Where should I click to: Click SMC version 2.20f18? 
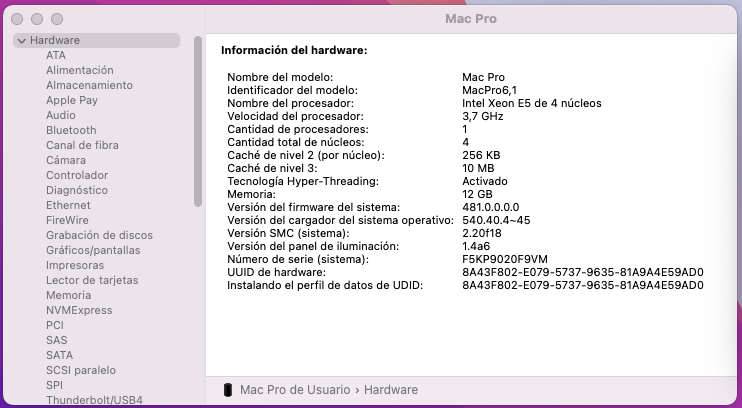click(x=482, y=233)
